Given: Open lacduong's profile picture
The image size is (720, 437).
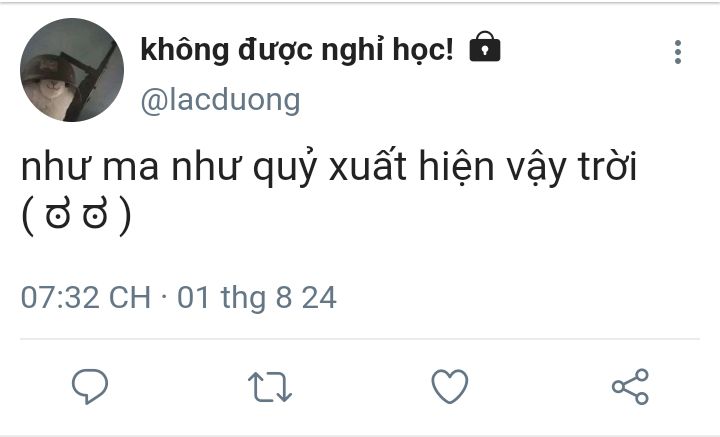Looking at the screenshot, I should point(72,70).
